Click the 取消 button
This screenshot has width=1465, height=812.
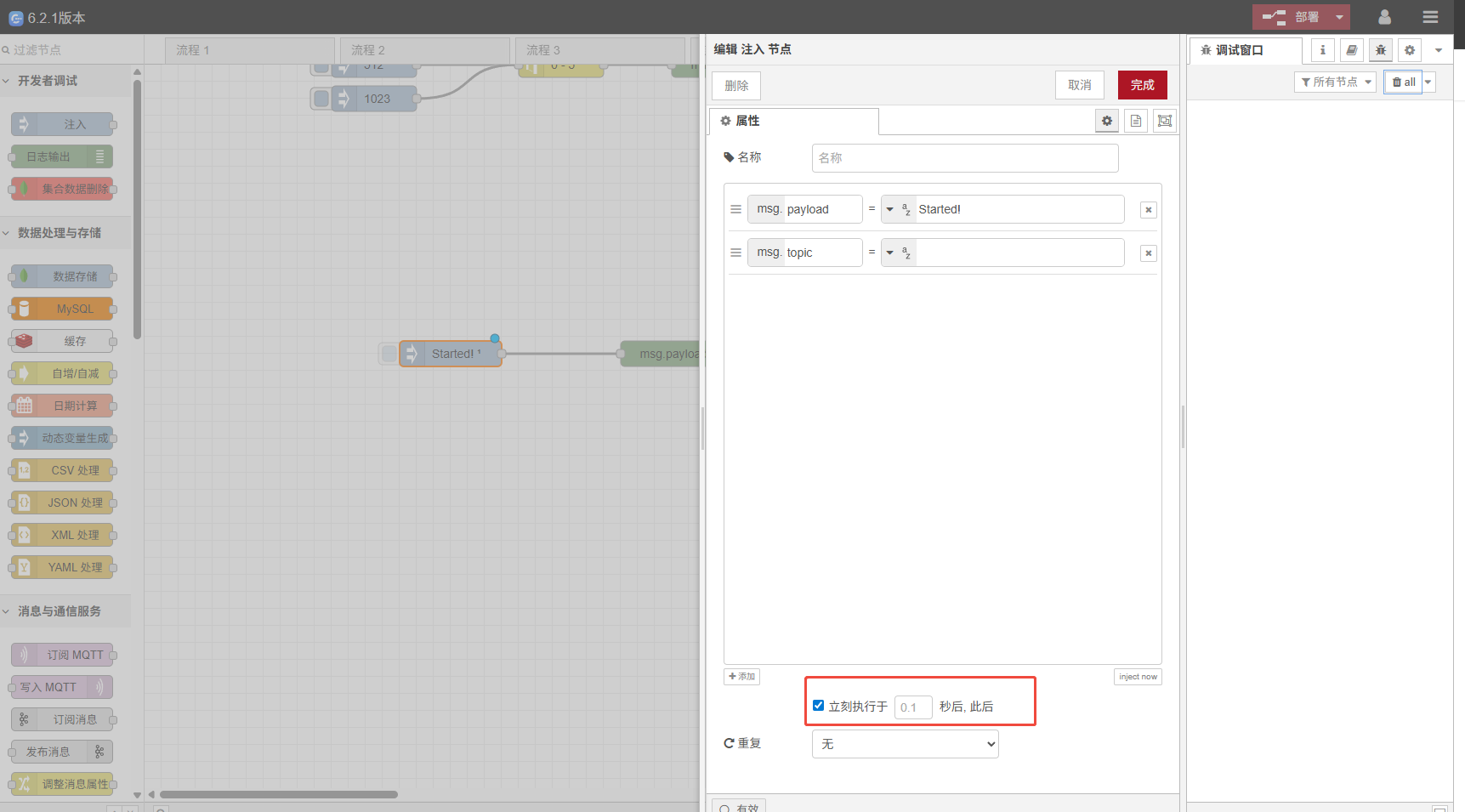coord(1079,85)
